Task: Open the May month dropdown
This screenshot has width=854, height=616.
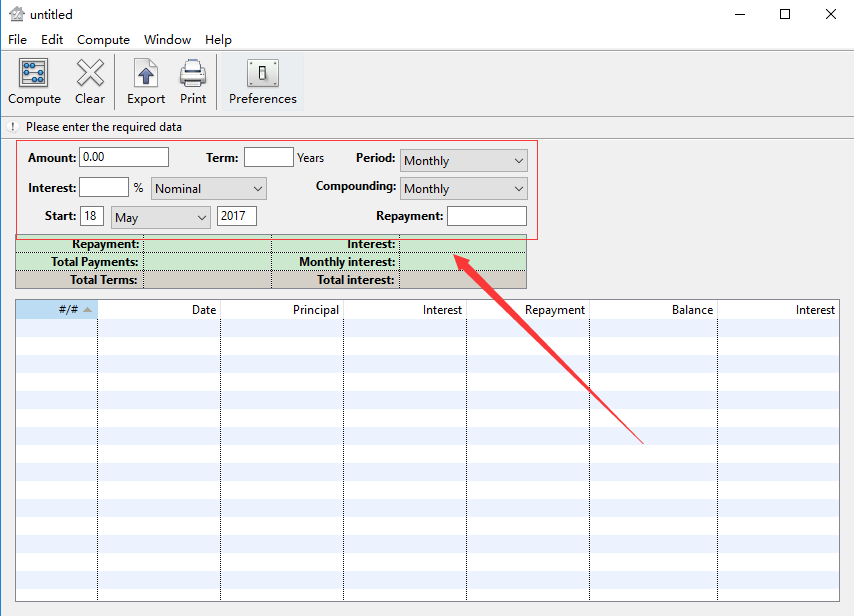Action: [160, 216]
